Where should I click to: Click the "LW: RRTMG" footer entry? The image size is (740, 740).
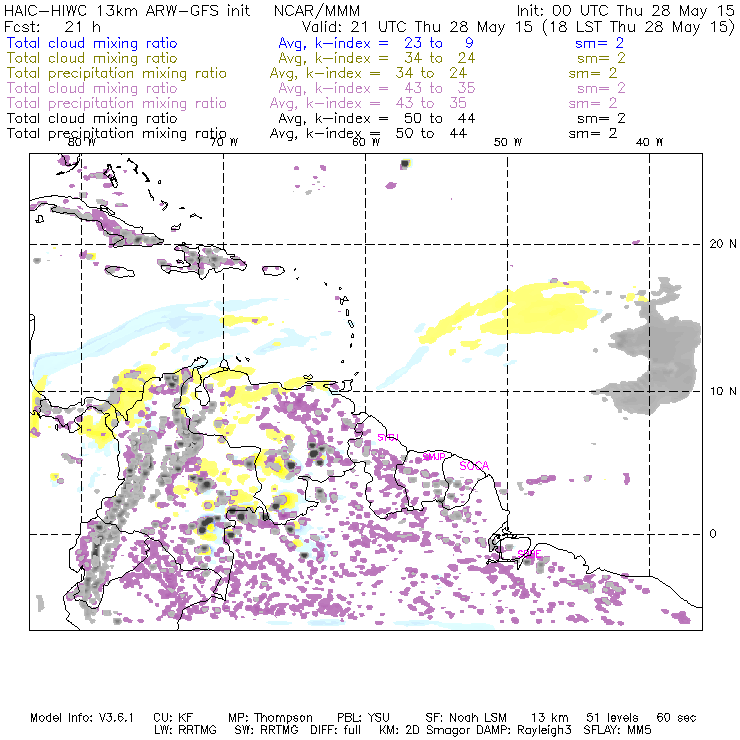point(185,730)
